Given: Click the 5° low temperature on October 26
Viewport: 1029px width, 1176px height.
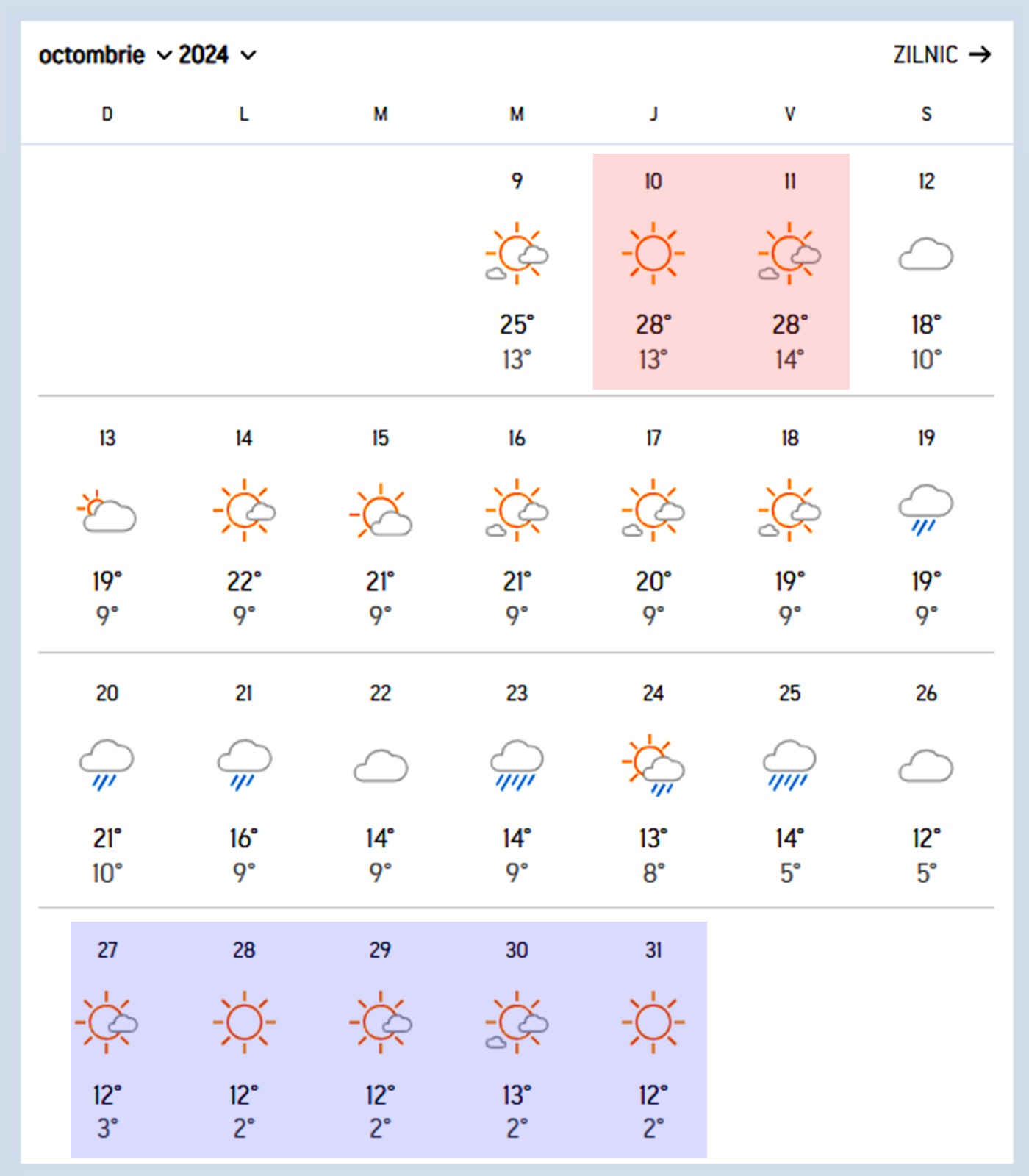Looking at the screenshot, I should (x=926, y=873).
